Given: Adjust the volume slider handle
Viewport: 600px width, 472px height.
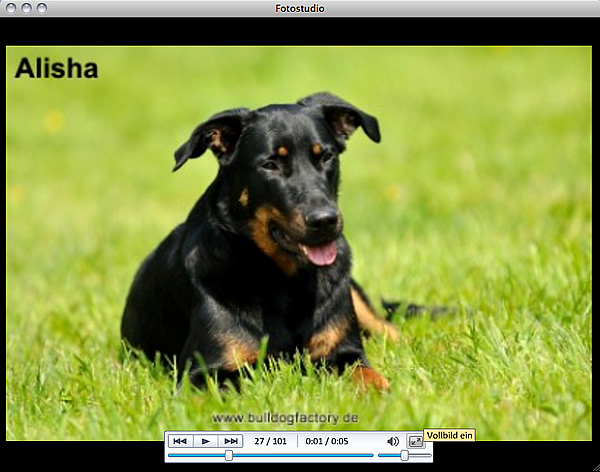Looking at the screenshot, I should pos(404,456).
